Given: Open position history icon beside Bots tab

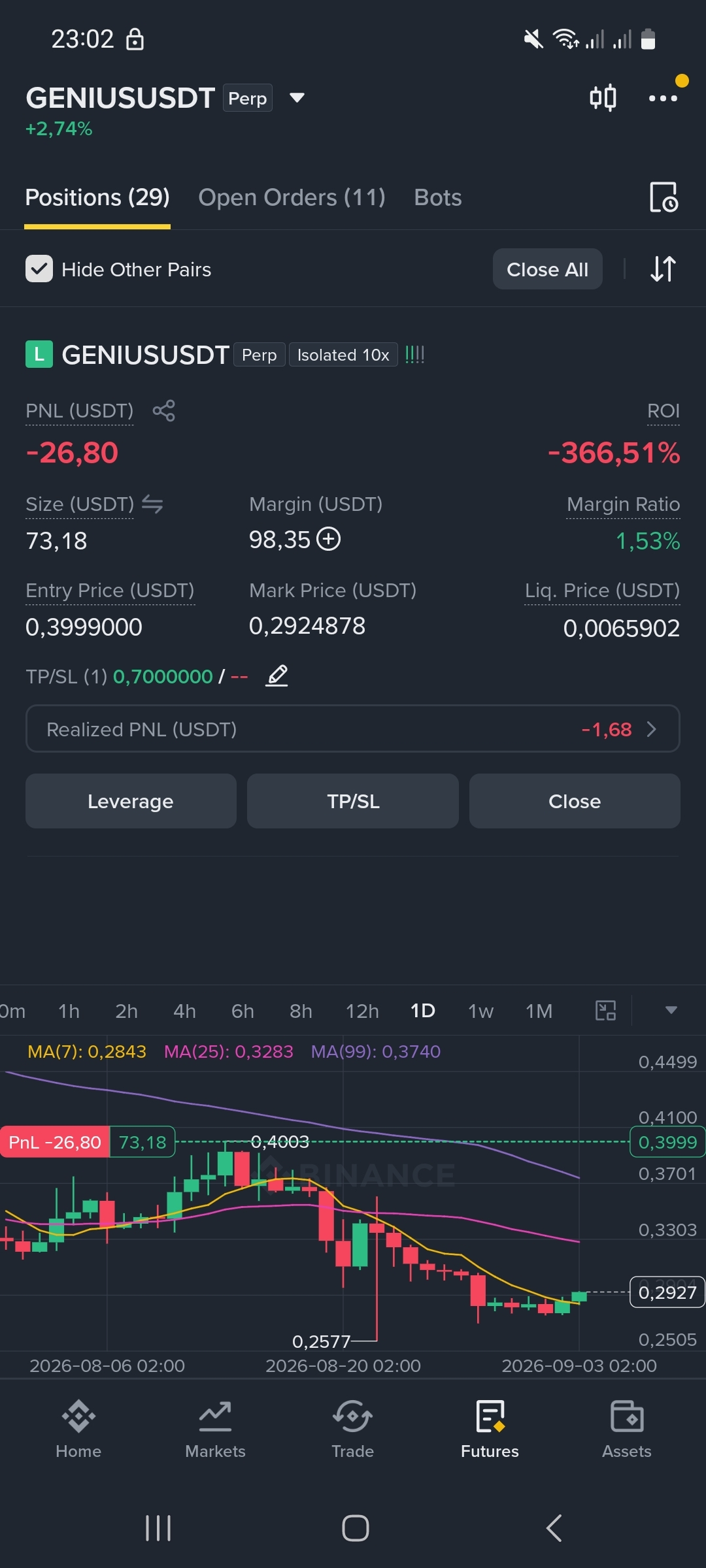Looking at the screenshot, I should tap(664, 197).
